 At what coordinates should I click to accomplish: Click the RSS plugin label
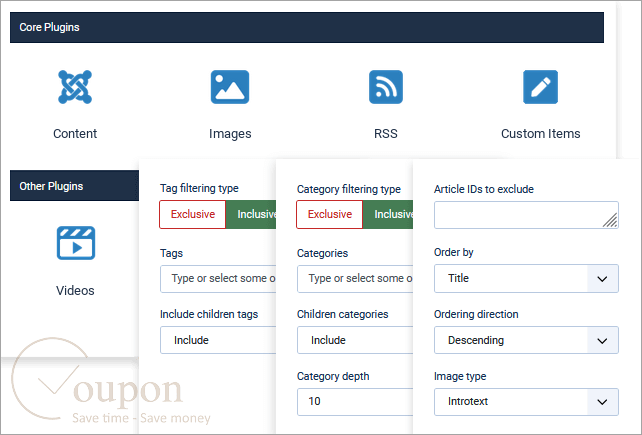point(386,134)
